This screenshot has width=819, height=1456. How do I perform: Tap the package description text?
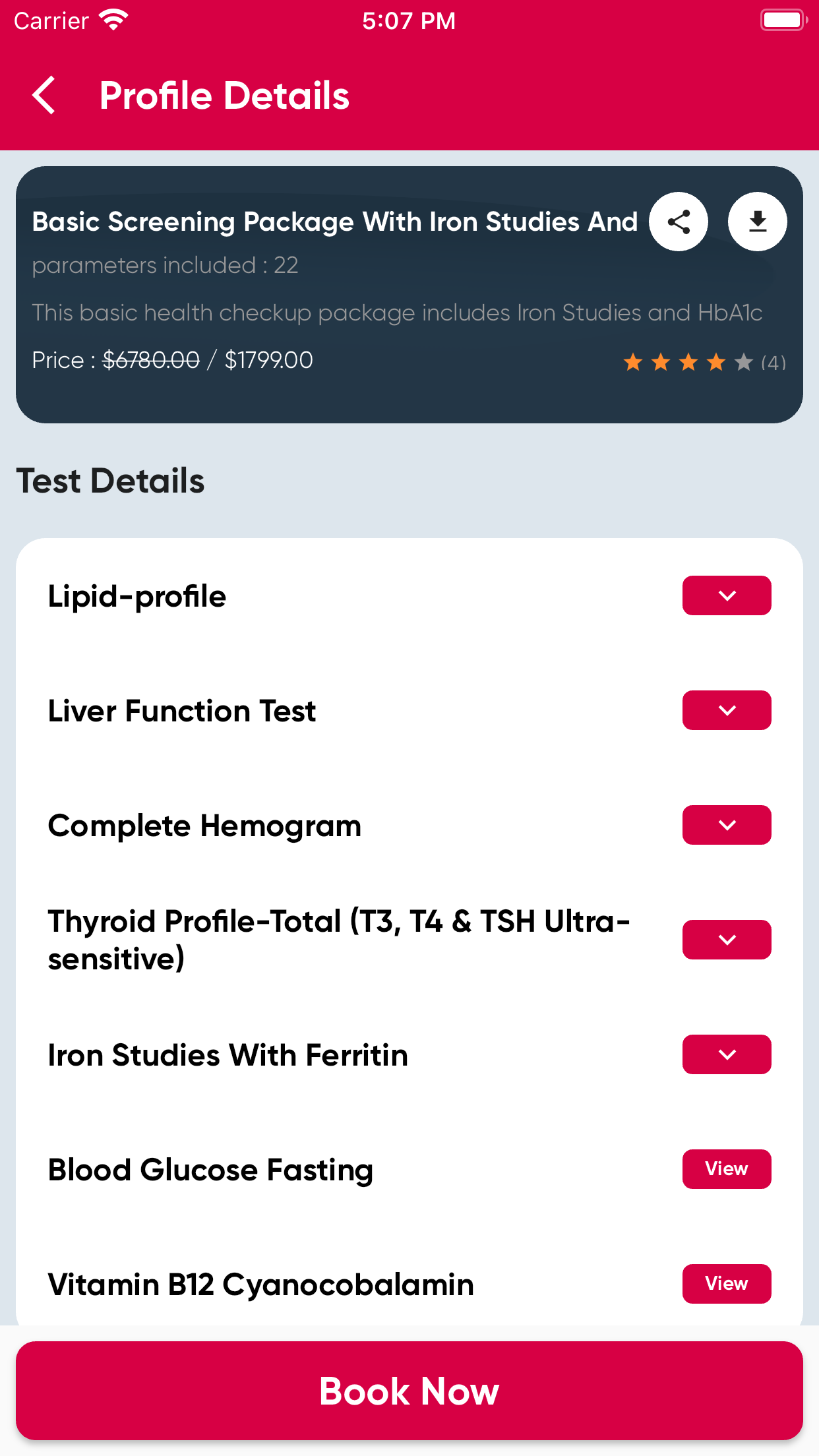pyautogui.click(x=397, y=313)
